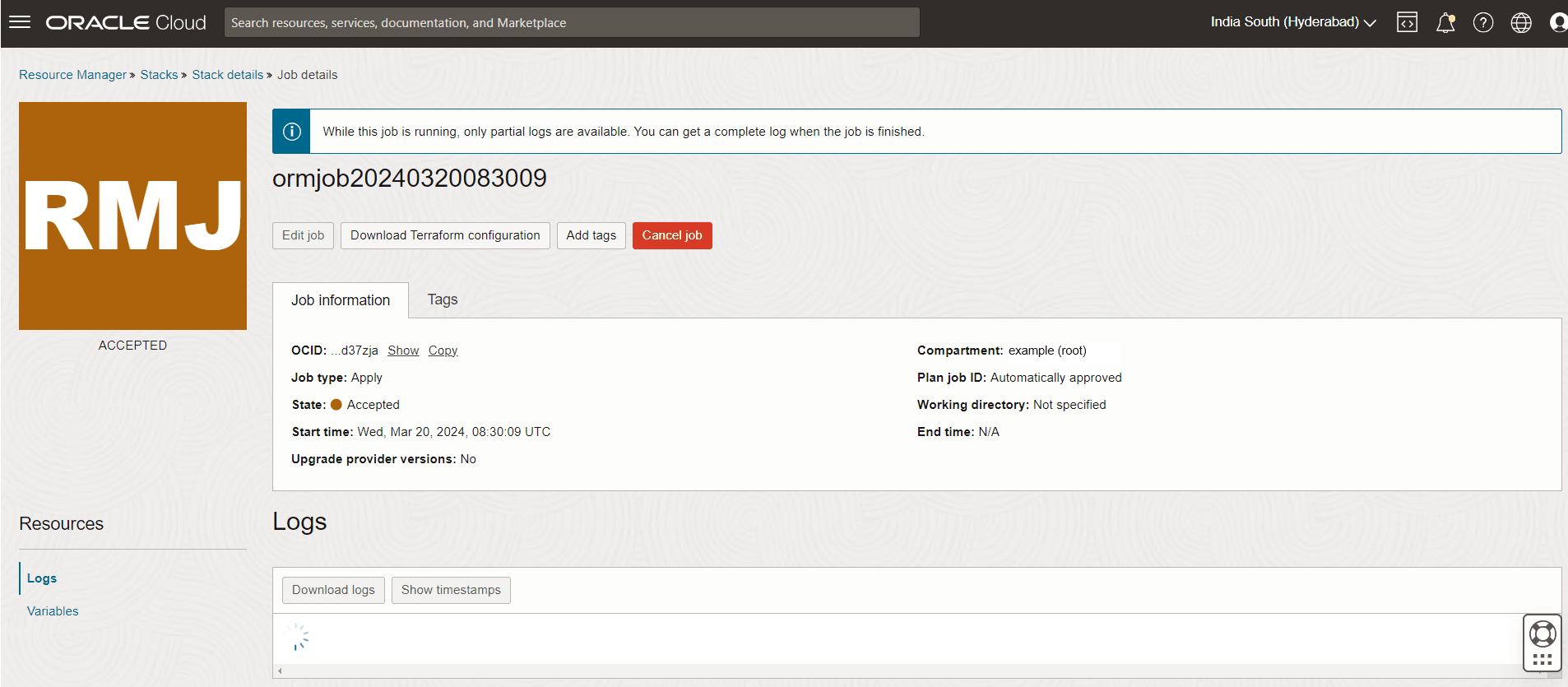Open the hamburger navigation menu
This screenshot has height=687, width=1568.
click(x=20, y=22)
